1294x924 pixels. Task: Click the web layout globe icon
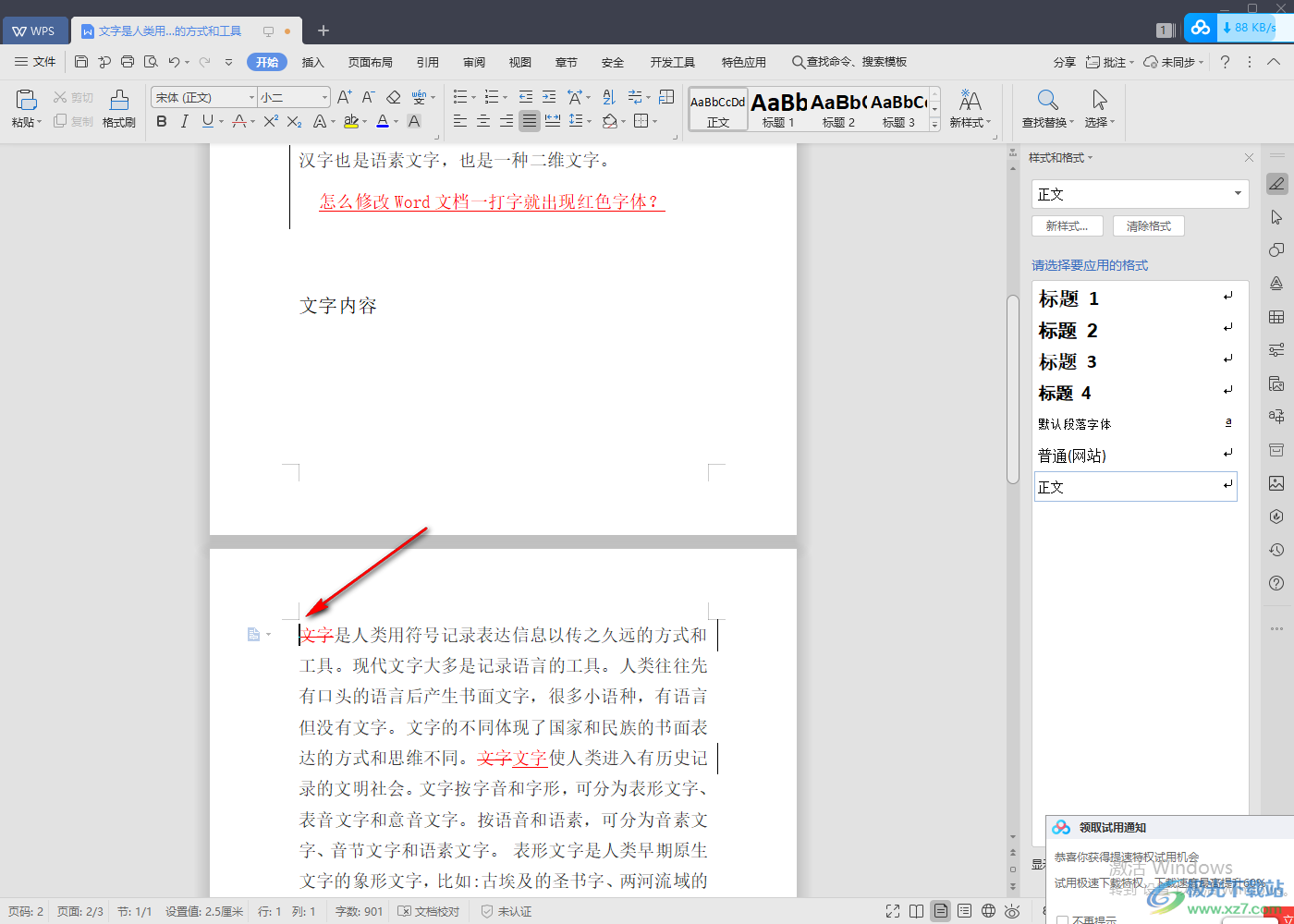pos(988,911)
